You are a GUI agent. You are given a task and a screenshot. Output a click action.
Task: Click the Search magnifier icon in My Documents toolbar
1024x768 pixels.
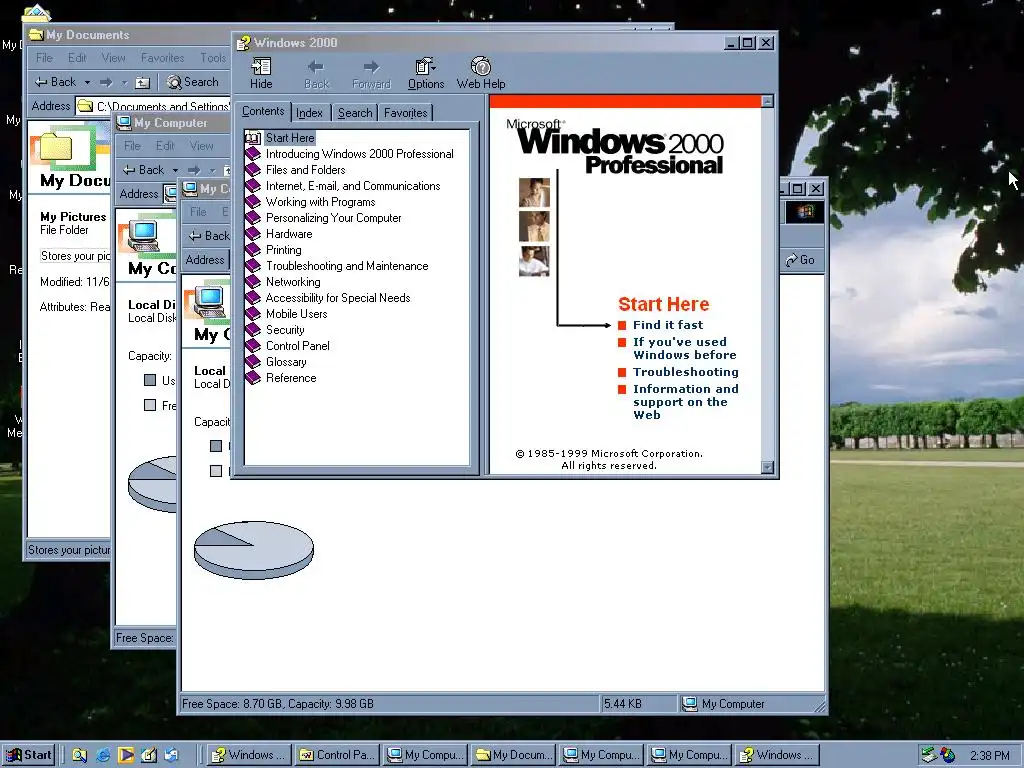coord(174,82)
